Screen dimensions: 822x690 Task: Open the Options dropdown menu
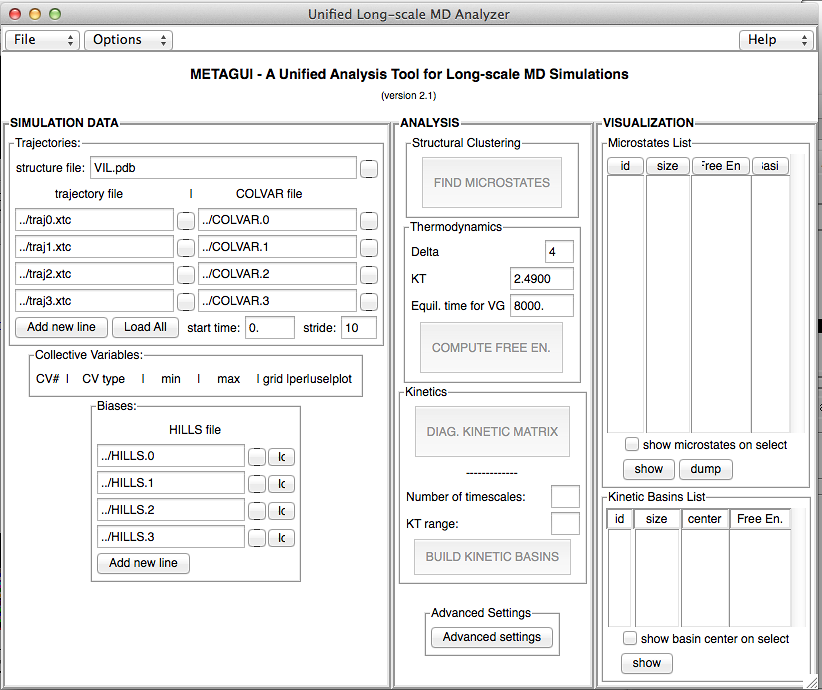pyautogui.click(x=128, y=40)
